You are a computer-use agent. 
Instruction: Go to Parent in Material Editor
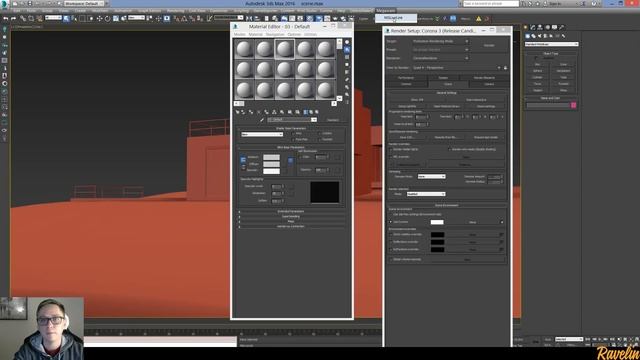pyautogui.click(x=311, y=112)
